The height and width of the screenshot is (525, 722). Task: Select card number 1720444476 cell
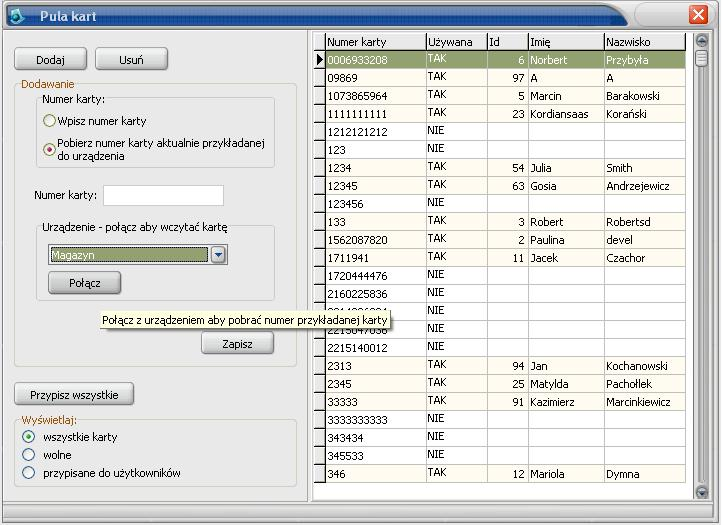(376, 275)
